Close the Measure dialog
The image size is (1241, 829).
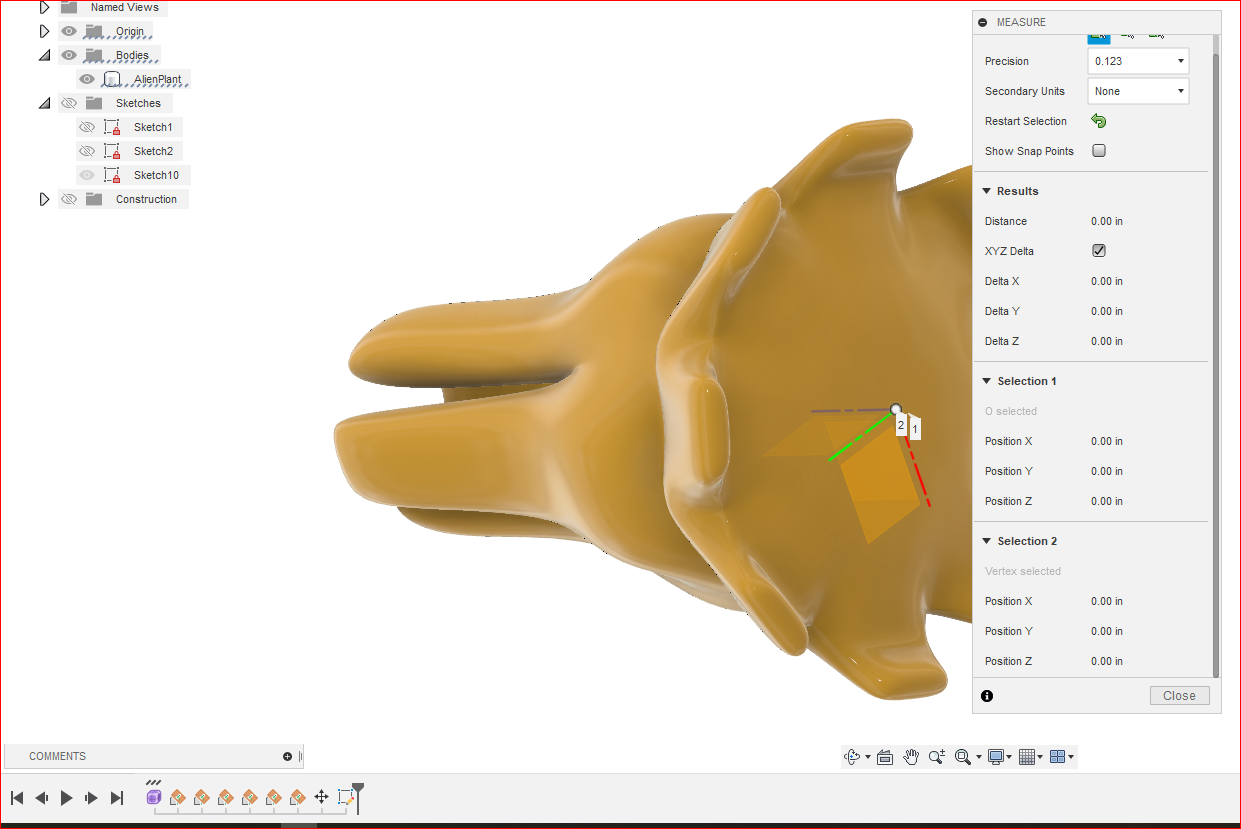[1179, 695]
